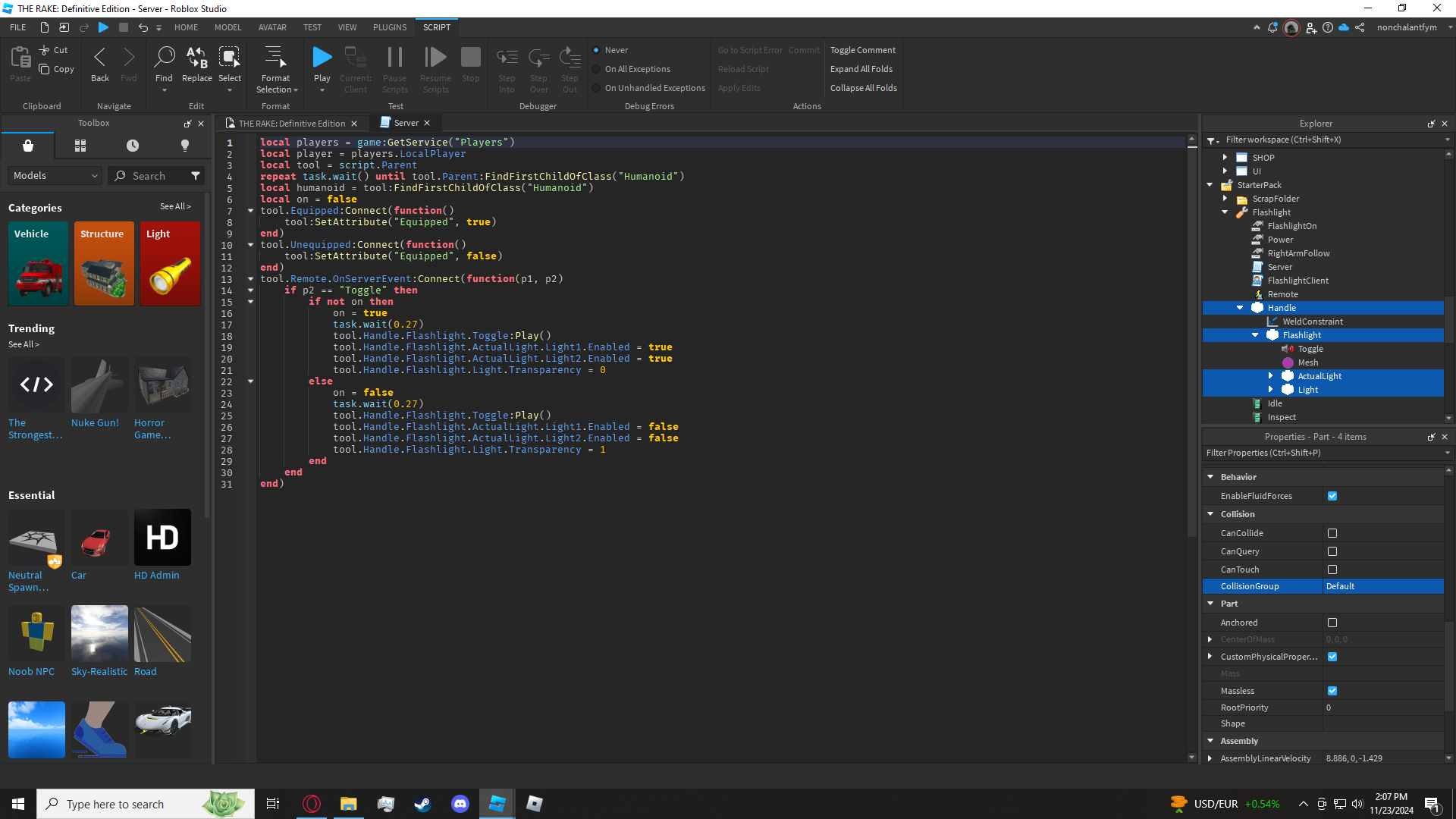Viewport: 1456px width, 819px height.
Task: Click Collapse All Folds in Actions
Action: (863, 87)
